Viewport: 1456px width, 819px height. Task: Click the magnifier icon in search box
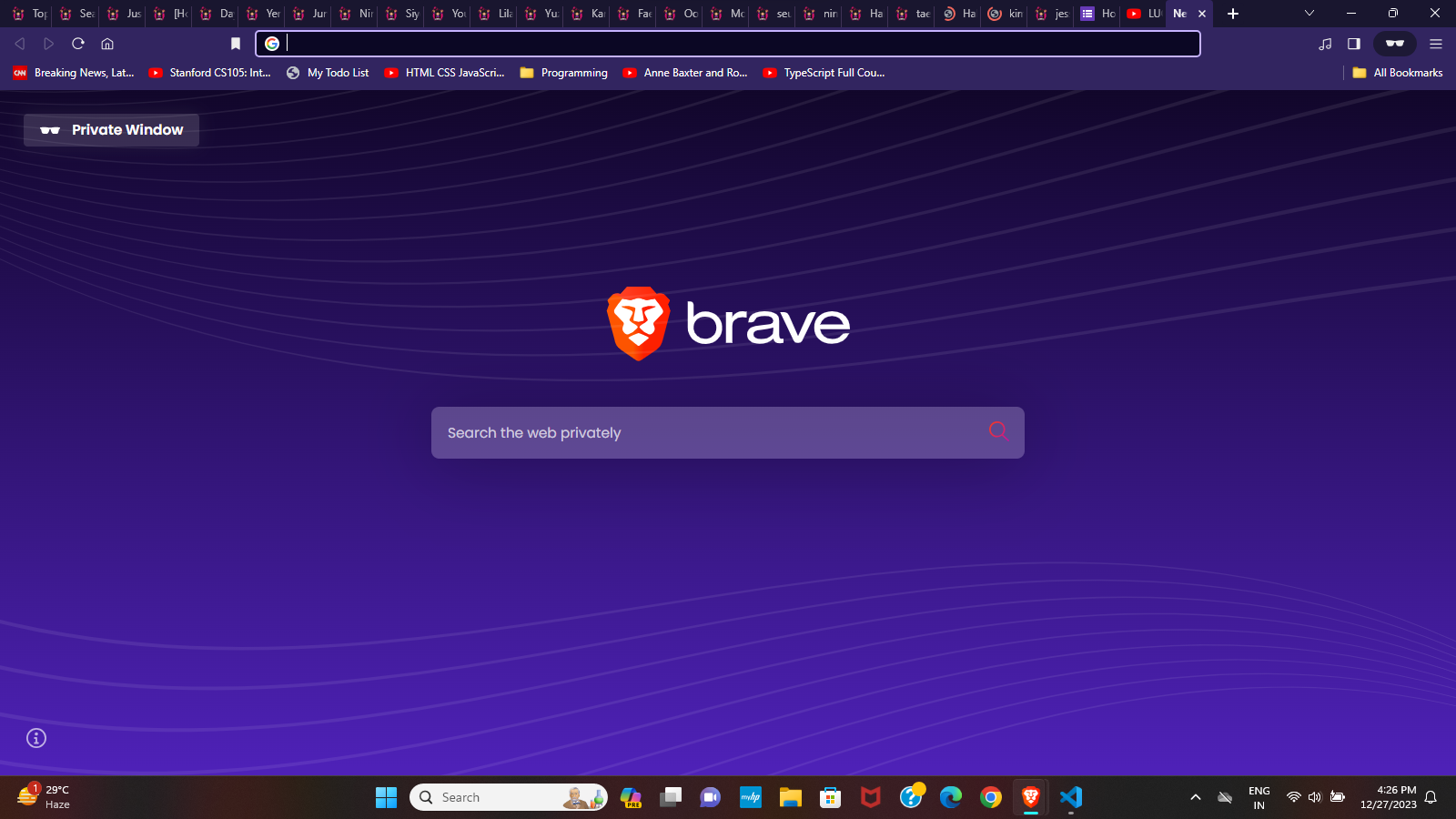coord(998,430)
